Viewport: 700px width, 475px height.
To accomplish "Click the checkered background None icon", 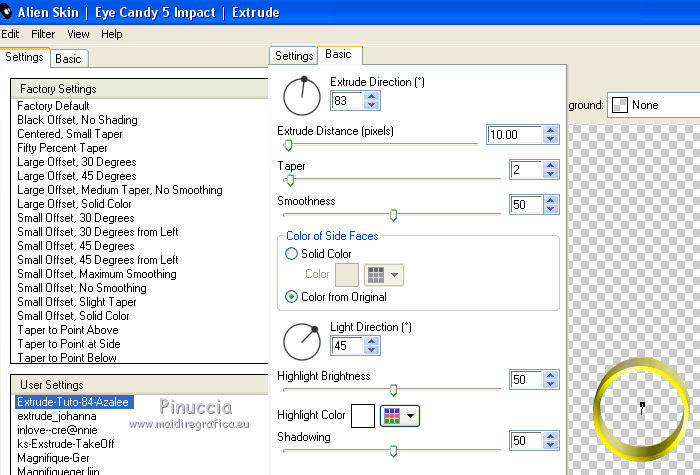I will (620, 105).
